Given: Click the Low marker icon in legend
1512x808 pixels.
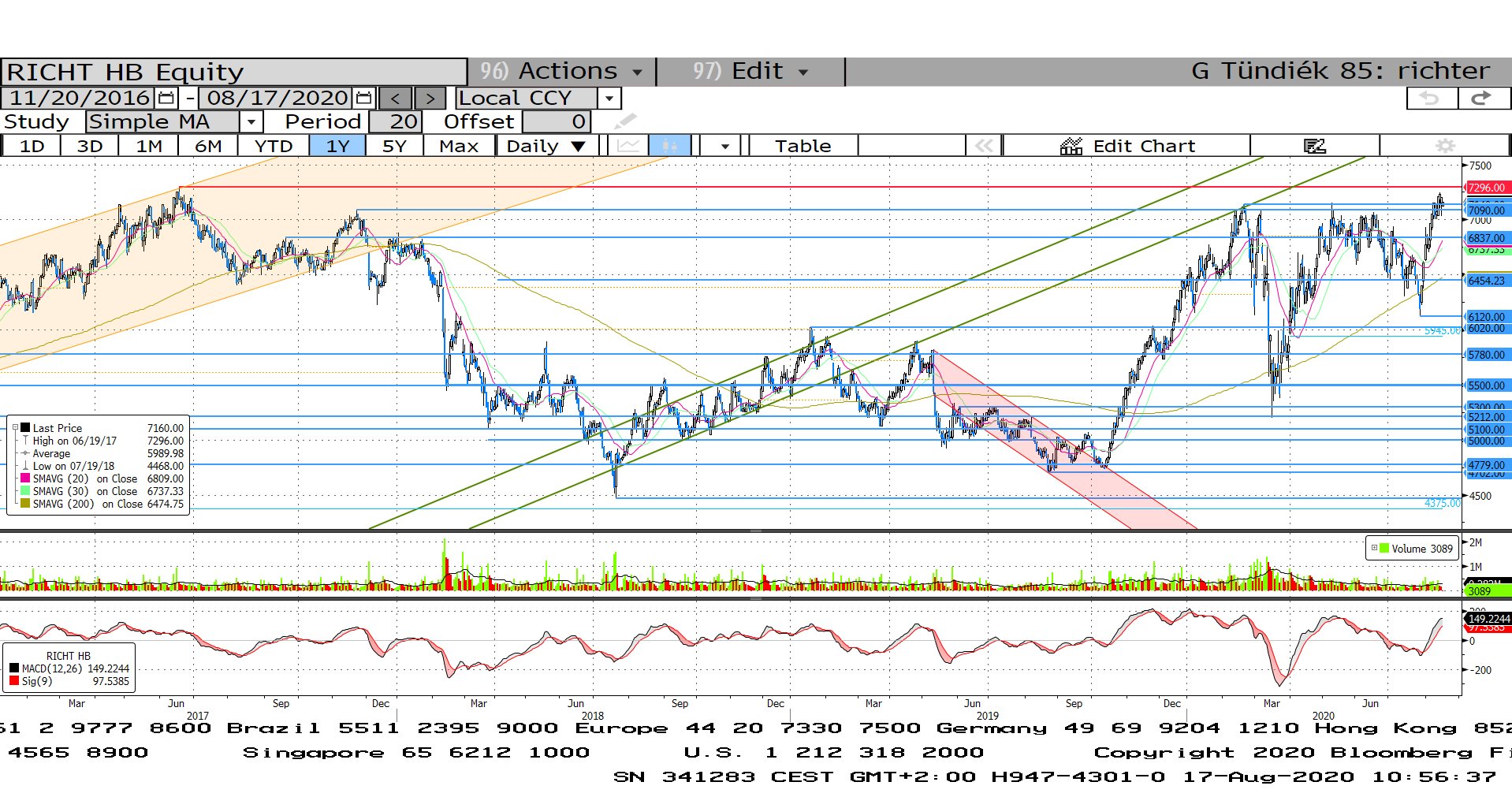Looking at the screenshot, I should pos(25,466).
